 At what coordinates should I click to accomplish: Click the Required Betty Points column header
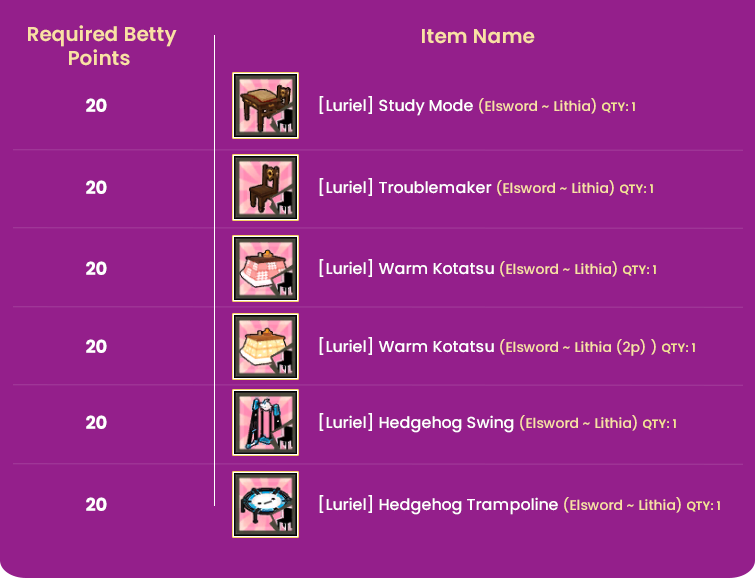click(x=101, y=46)
